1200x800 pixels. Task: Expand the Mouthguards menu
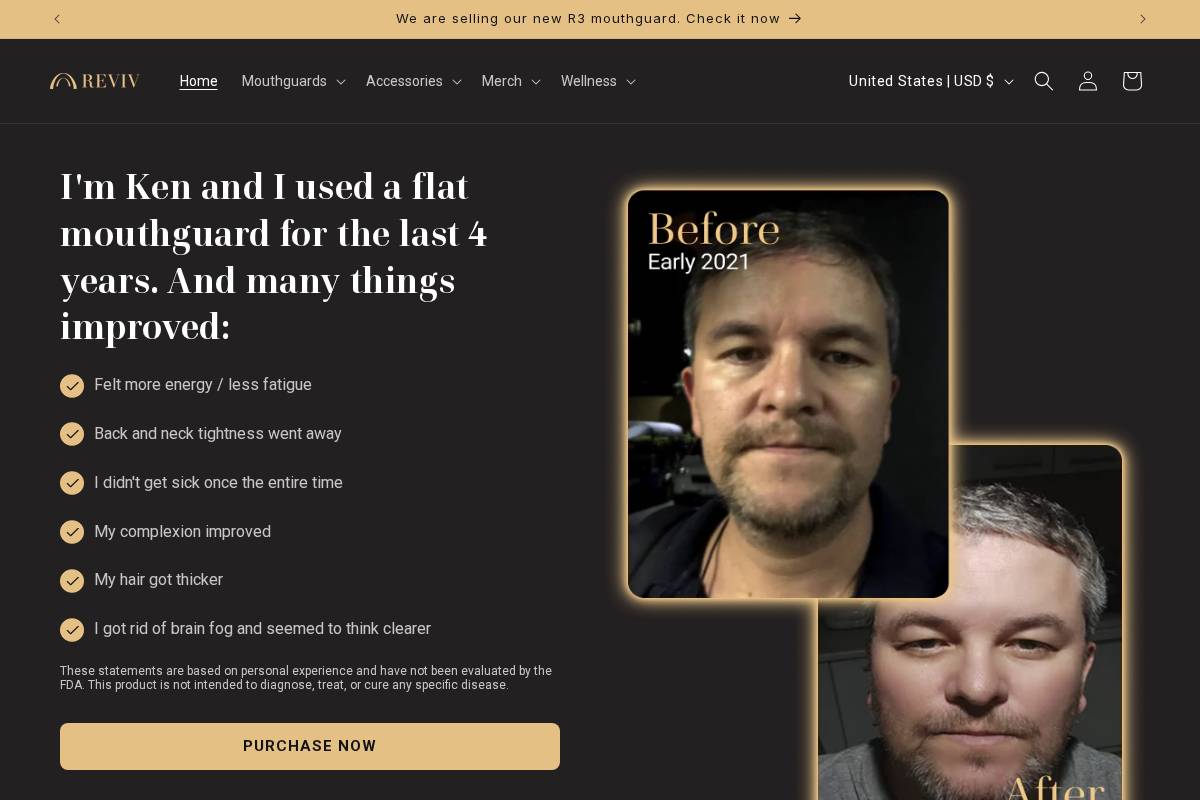point(293,81)
